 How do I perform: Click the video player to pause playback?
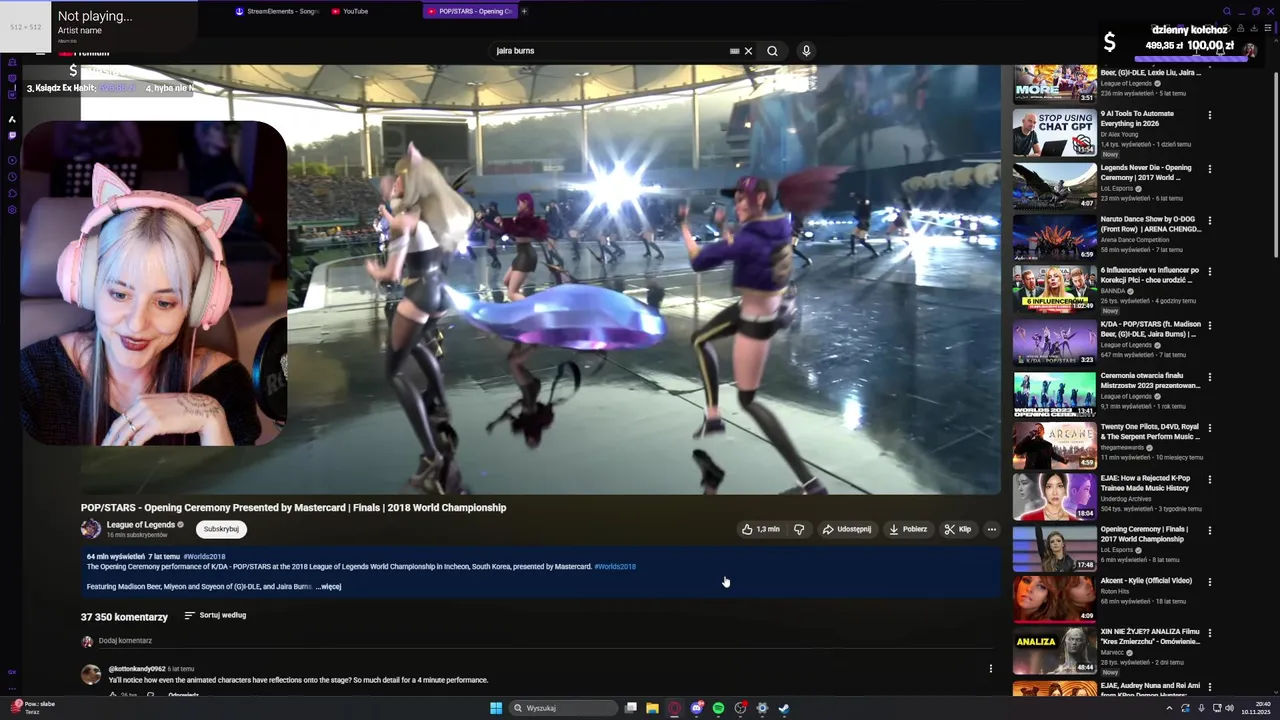point(540,280)
